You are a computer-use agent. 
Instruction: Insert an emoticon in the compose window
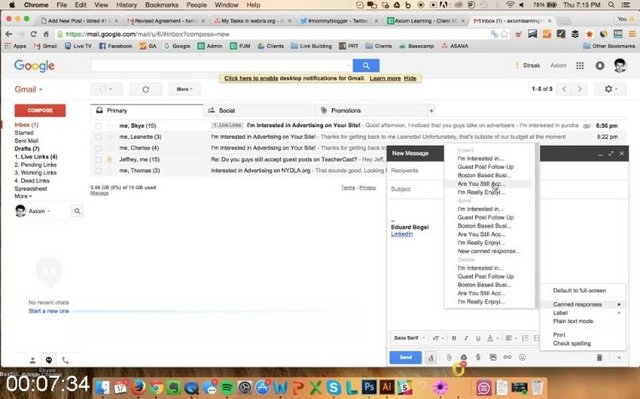coord(522,357)
